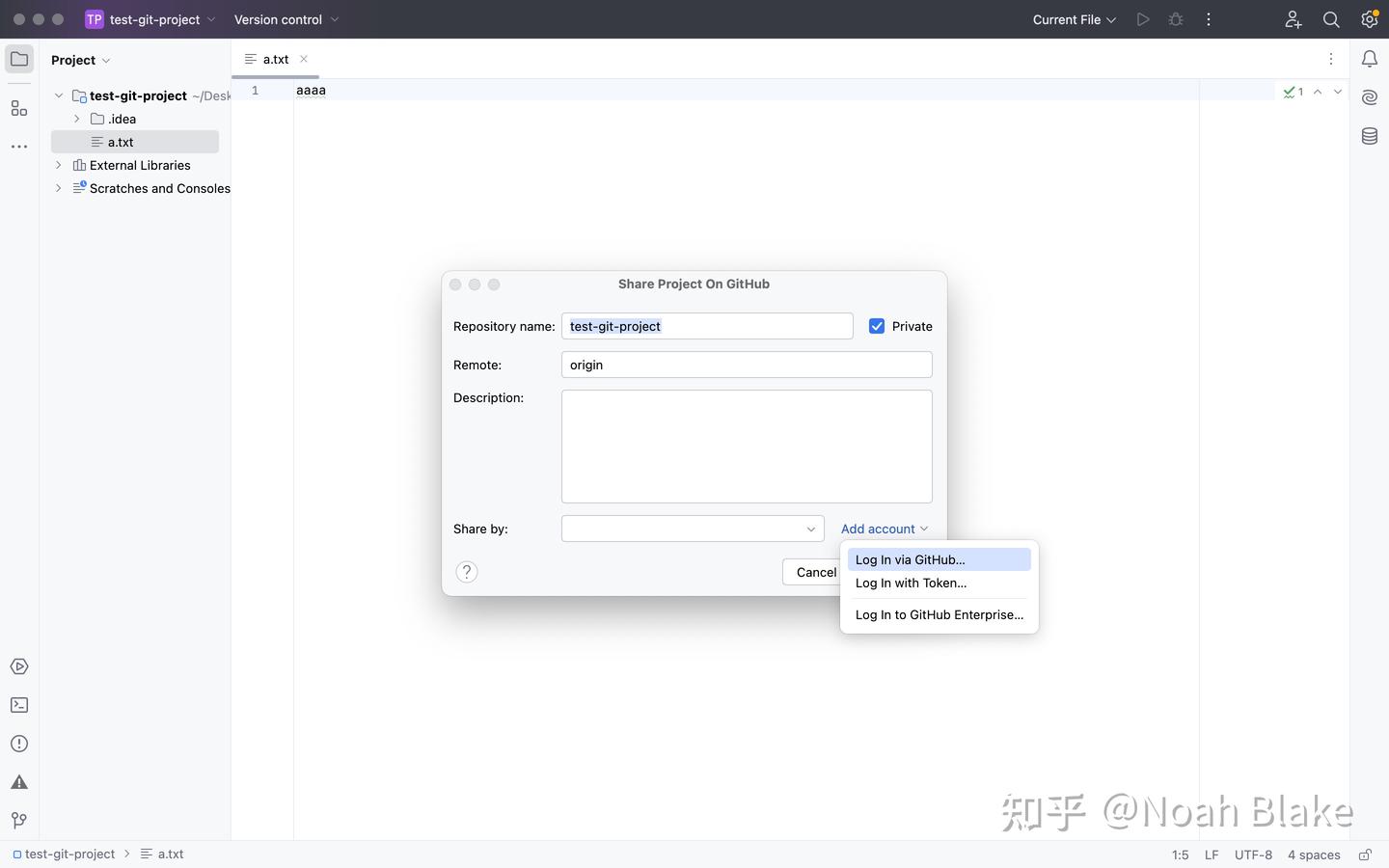Viewport: 1389px width, 868px height.
Task: Open the Terminal tool window
Action: click(x=19, y=705)
